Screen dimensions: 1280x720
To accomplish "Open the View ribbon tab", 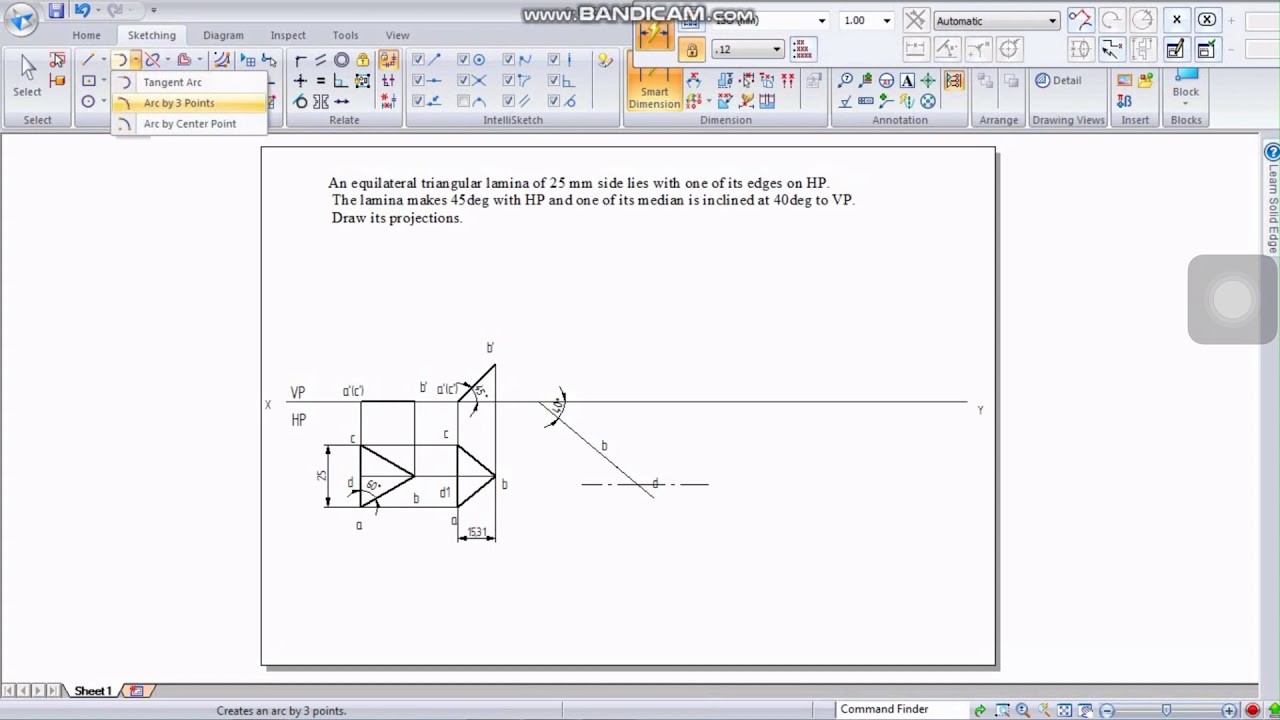I will click(397, 35).
